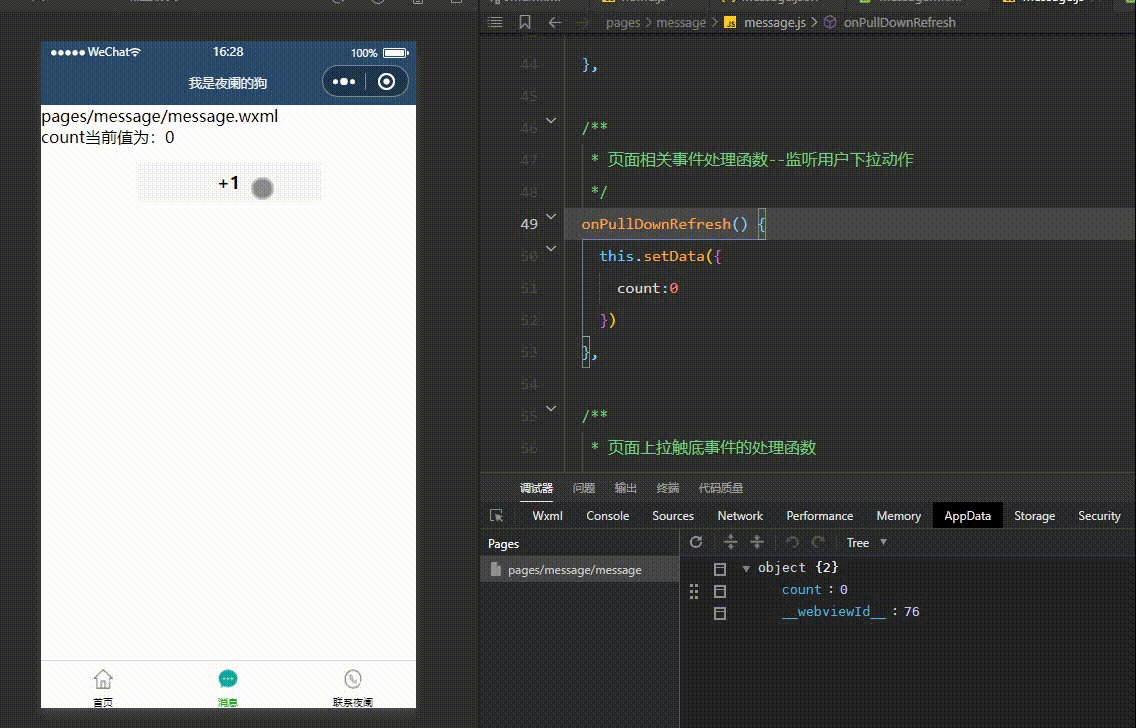1136x728 pixels.
Task: Refresh AppData with the reload icon
Action: click(x=696, y=542)
